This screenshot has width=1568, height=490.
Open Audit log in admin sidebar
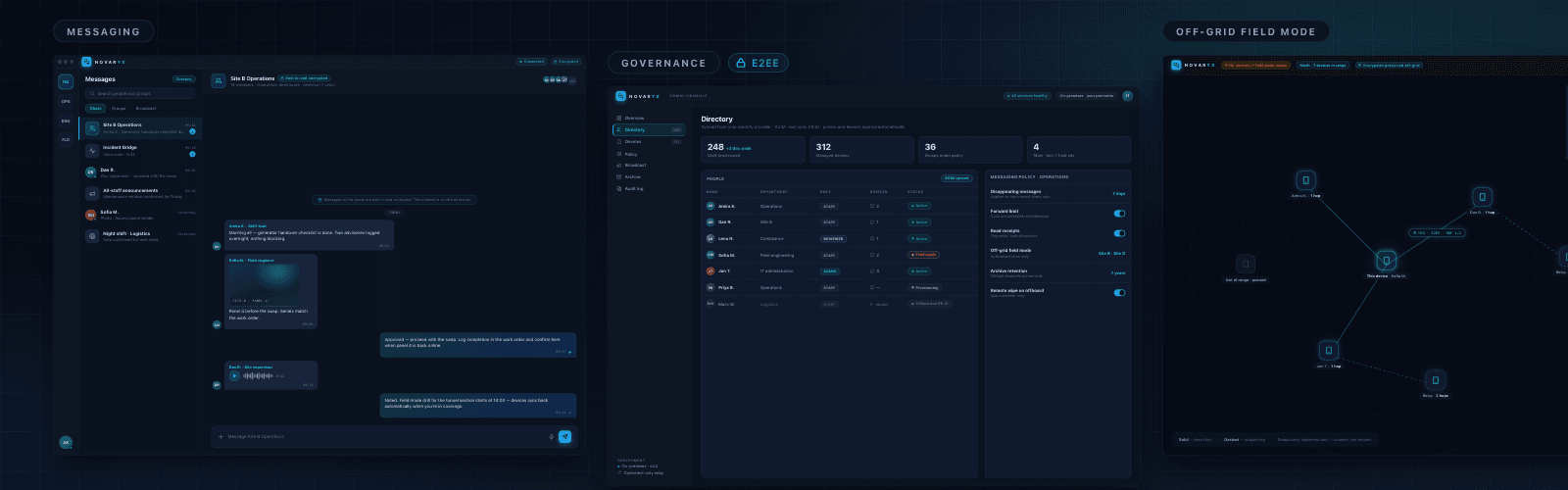649,188
